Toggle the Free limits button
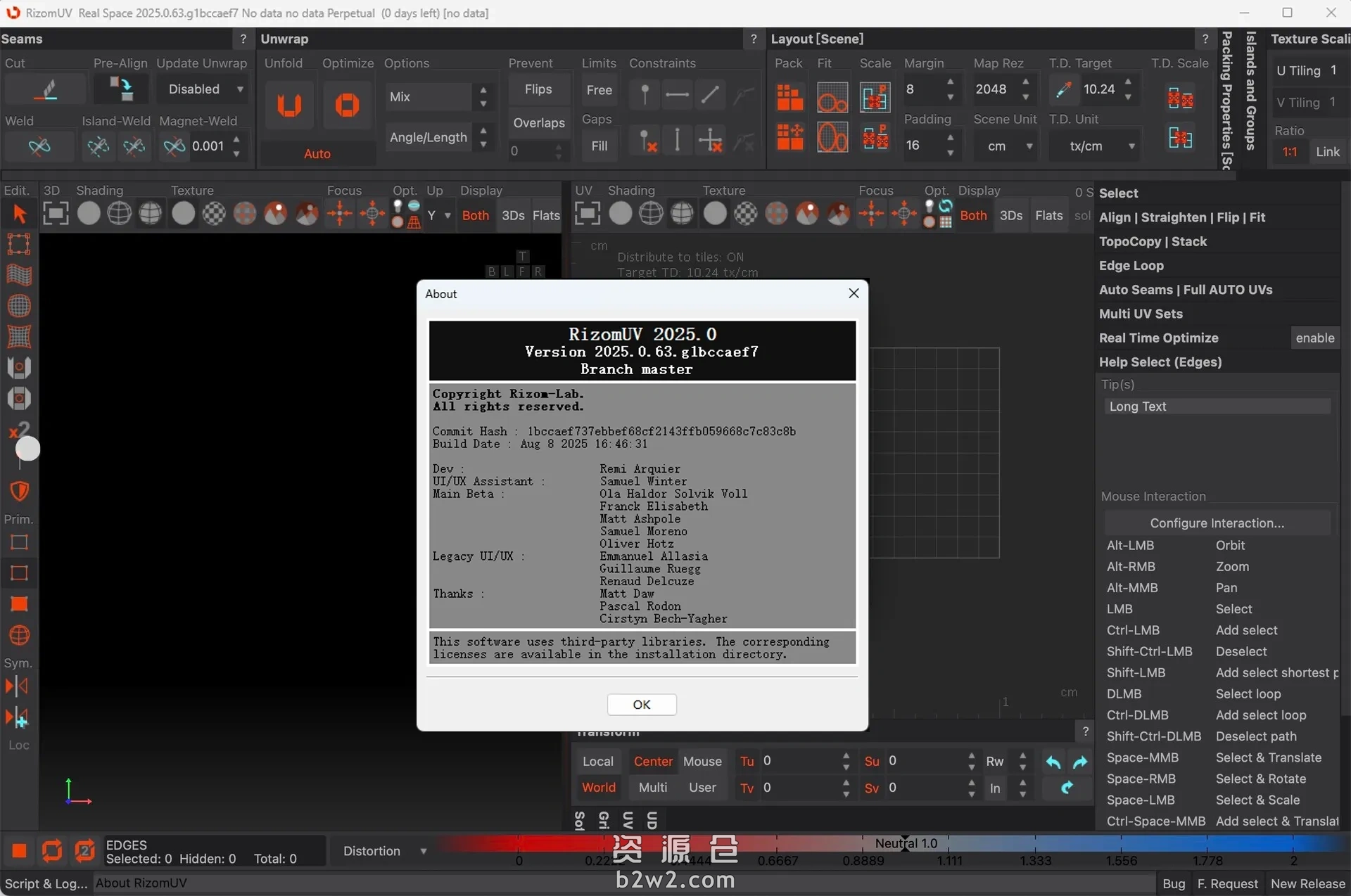The height and width of the screenshot is (896, 1351). [599, 90]
